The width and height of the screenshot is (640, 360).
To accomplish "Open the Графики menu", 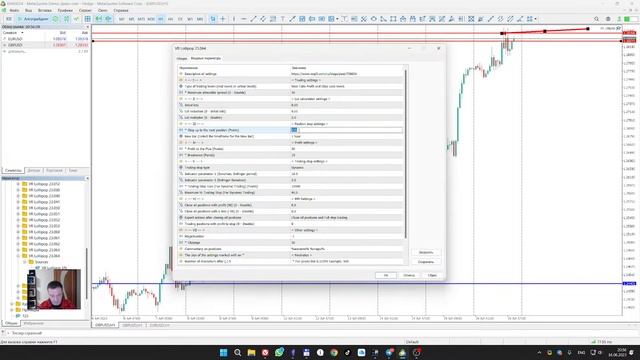I will [x=65, y=10].
